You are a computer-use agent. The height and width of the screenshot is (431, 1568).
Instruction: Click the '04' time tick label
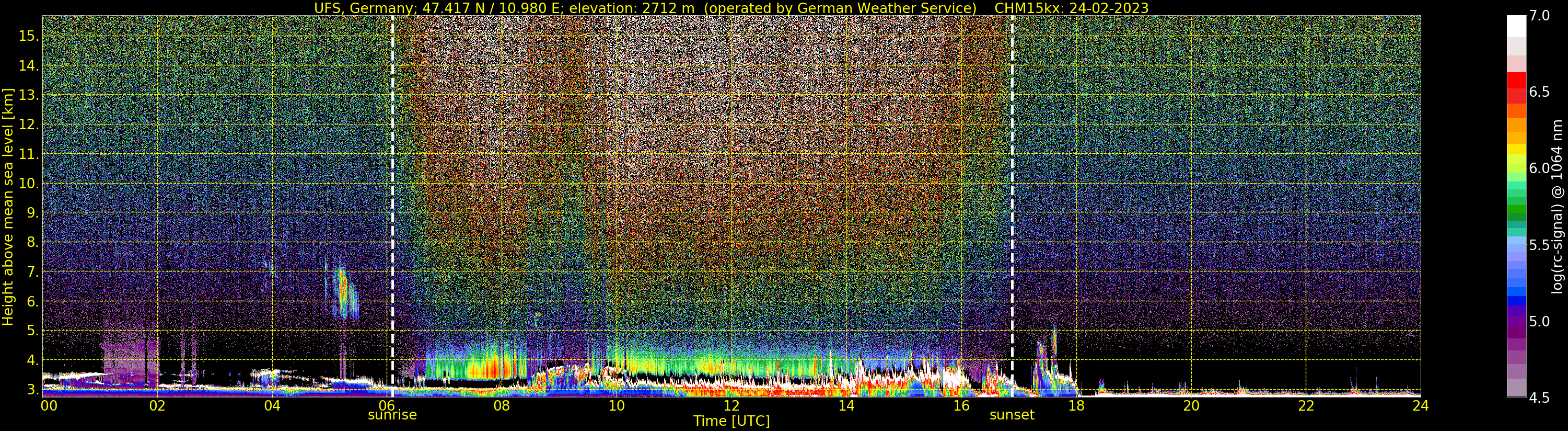pos(272,405)
